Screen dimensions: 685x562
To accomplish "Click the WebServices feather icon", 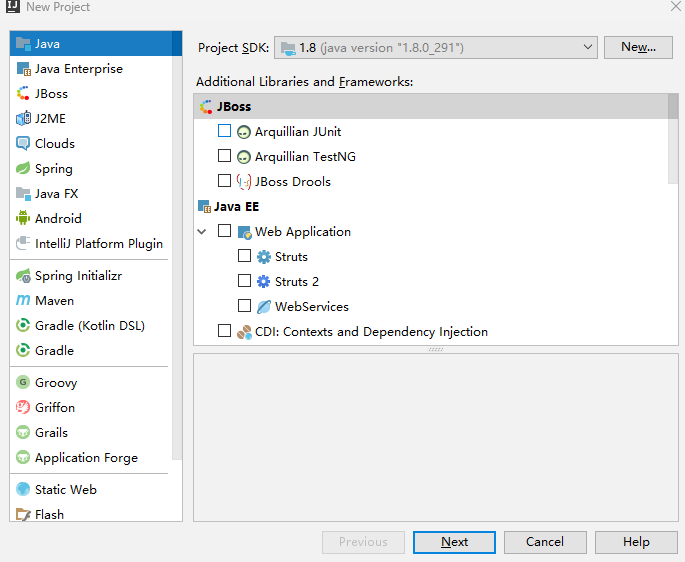I will (x=263, y=306).
